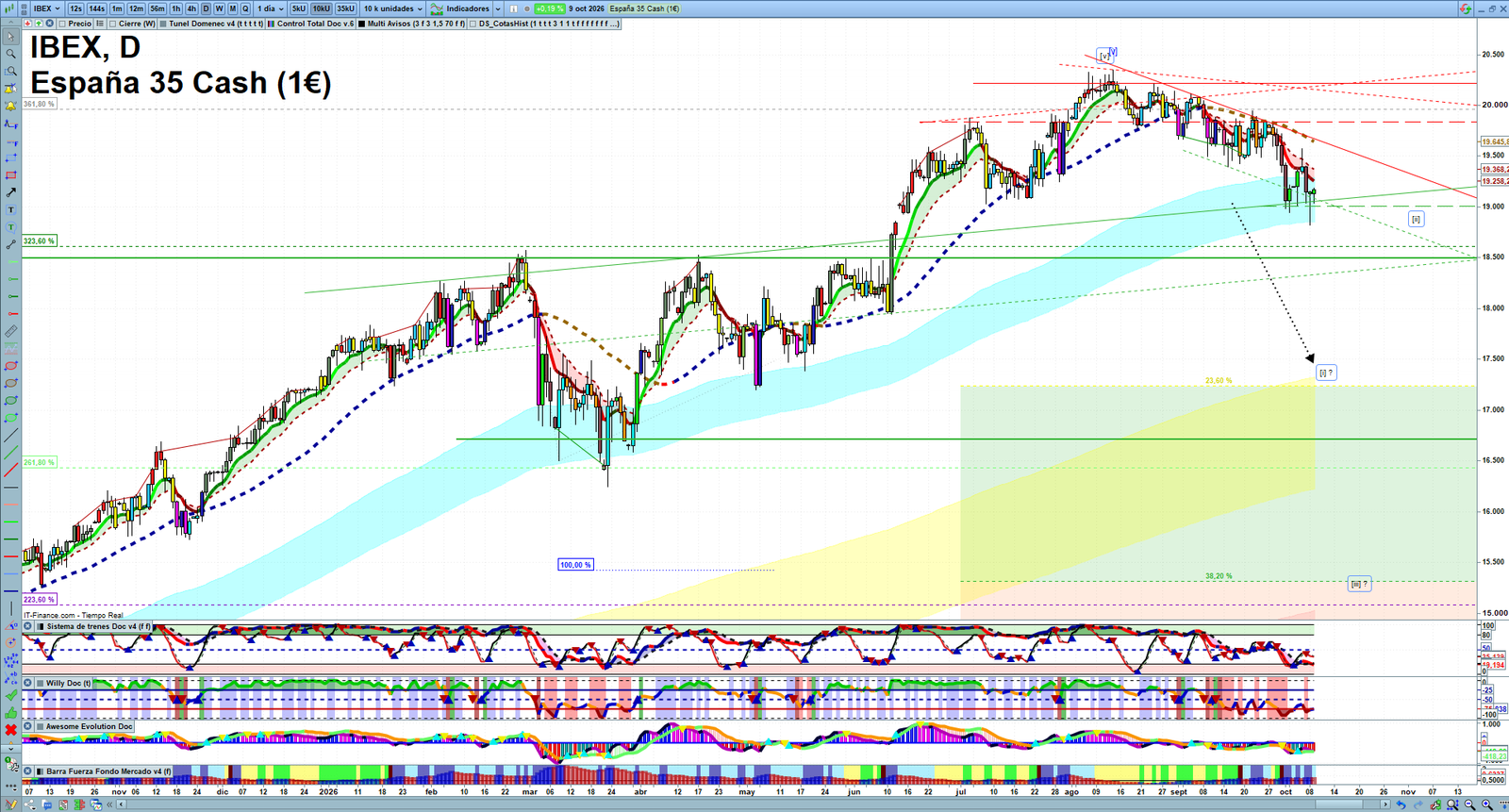The width and height of the screenshot is (1509, 812).
Task: Click the España 35 Cash (1€) label
Action: point(644,8)
